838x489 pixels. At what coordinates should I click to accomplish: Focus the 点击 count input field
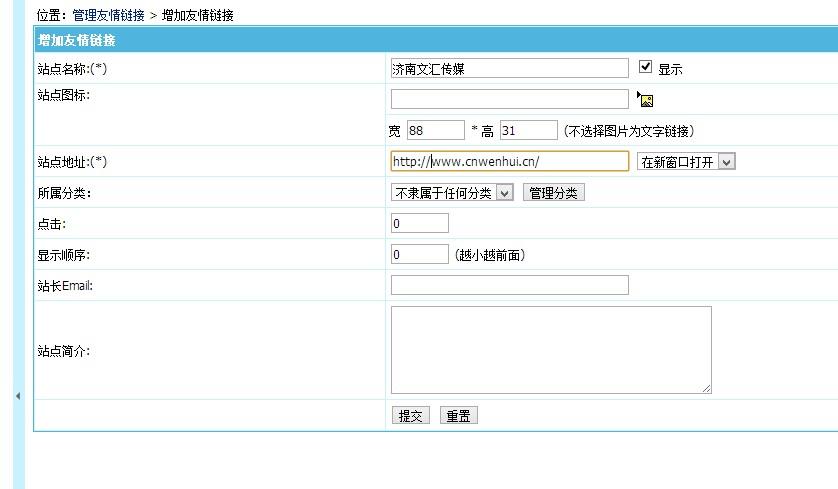[x=419, y=223]
